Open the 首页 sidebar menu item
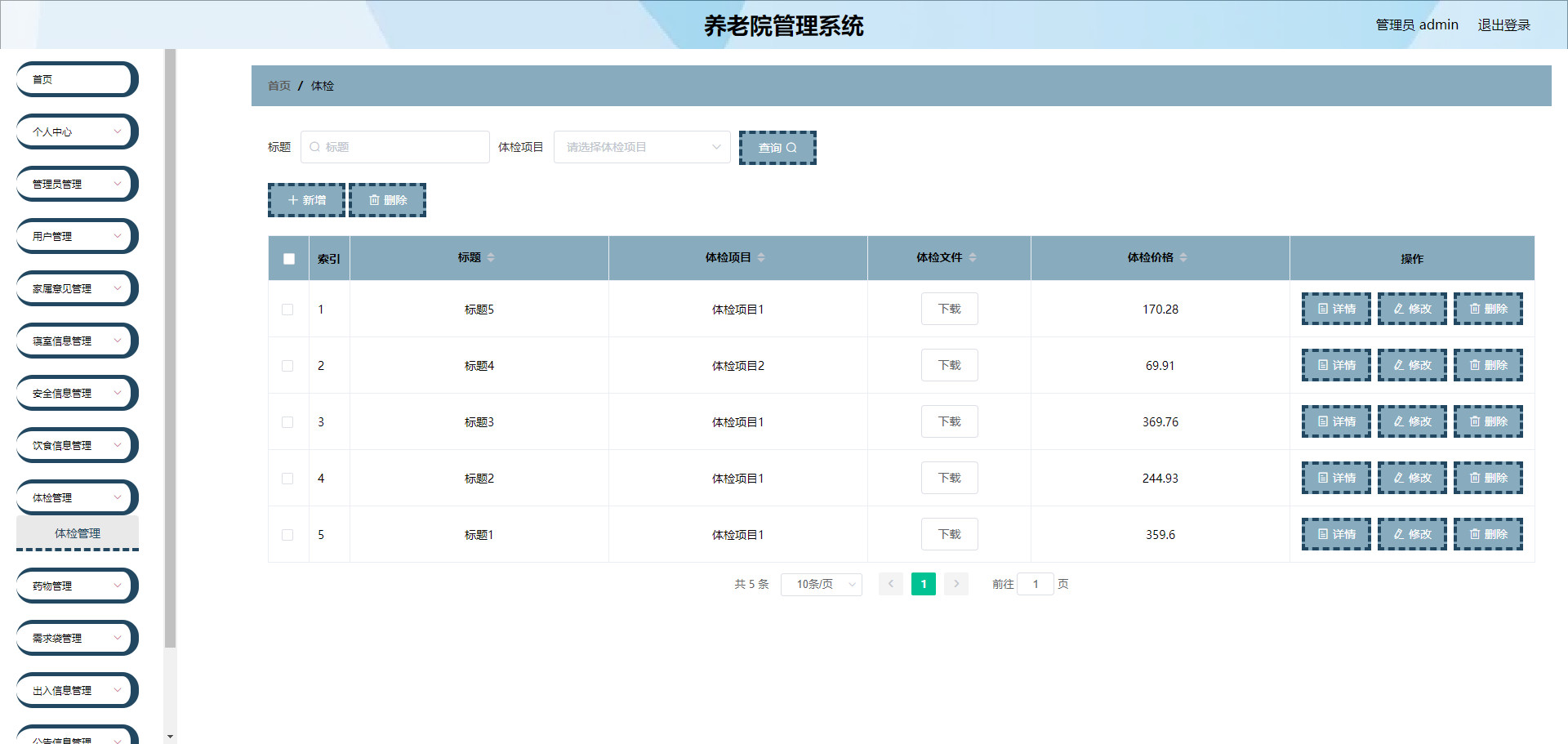The width and height of the screenshot is (1568, 744). [77, 79]
